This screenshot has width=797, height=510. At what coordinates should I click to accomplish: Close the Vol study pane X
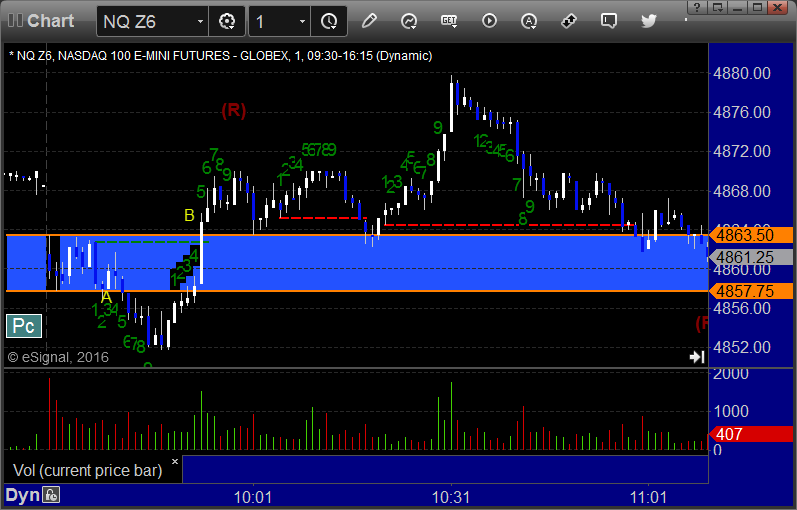coord(175,462)
